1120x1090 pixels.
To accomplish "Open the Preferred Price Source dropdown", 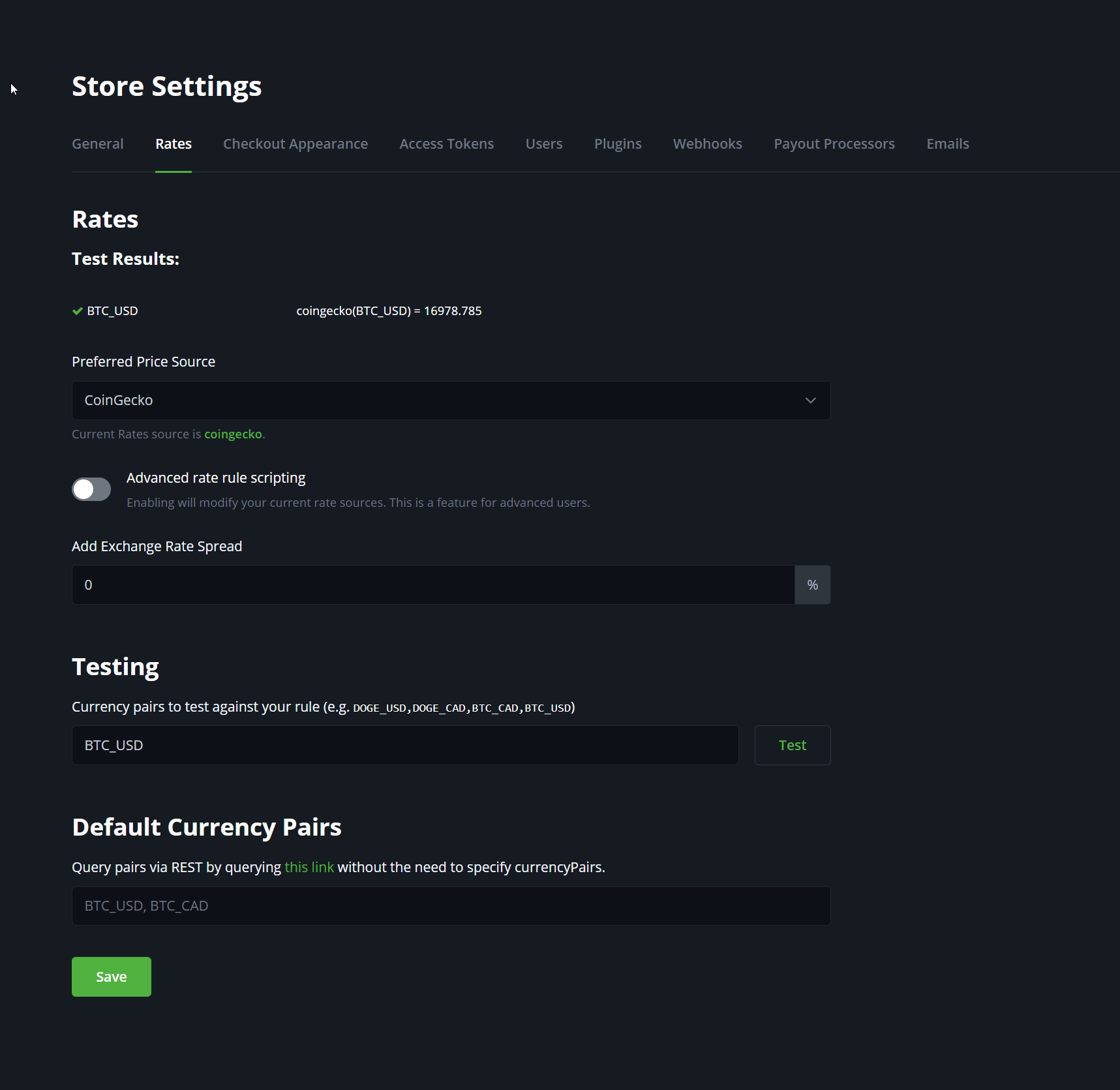I will coord(450,401).
